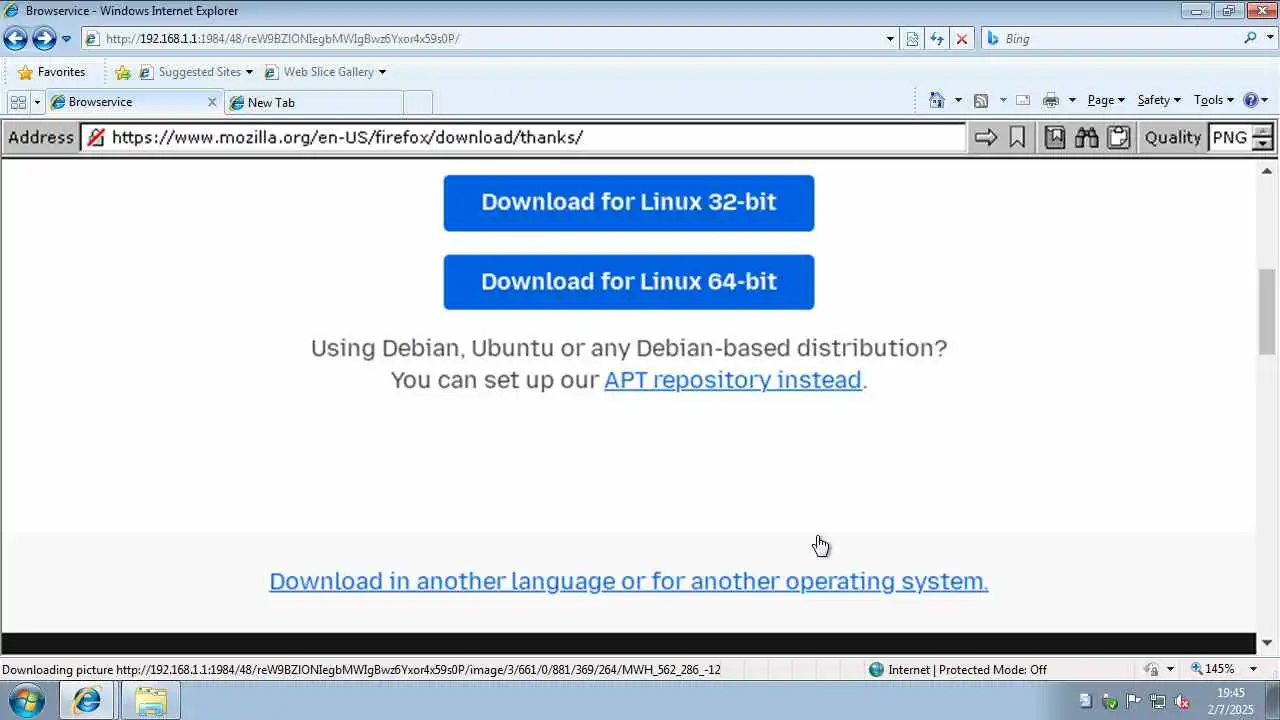Open the Help question mark menu
This screenshot has height=720, width=1280.
tap(1256, 100)
